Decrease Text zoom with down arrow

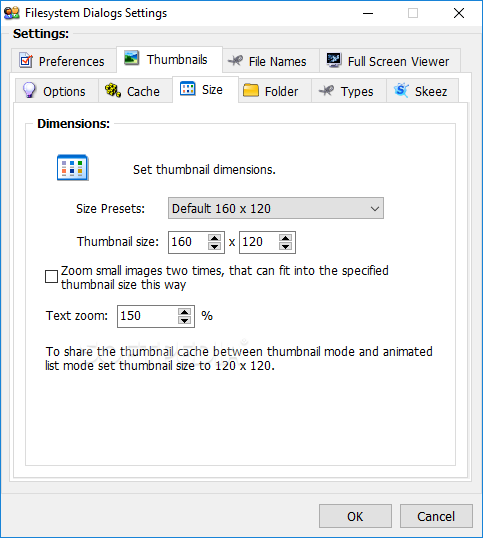185,320
